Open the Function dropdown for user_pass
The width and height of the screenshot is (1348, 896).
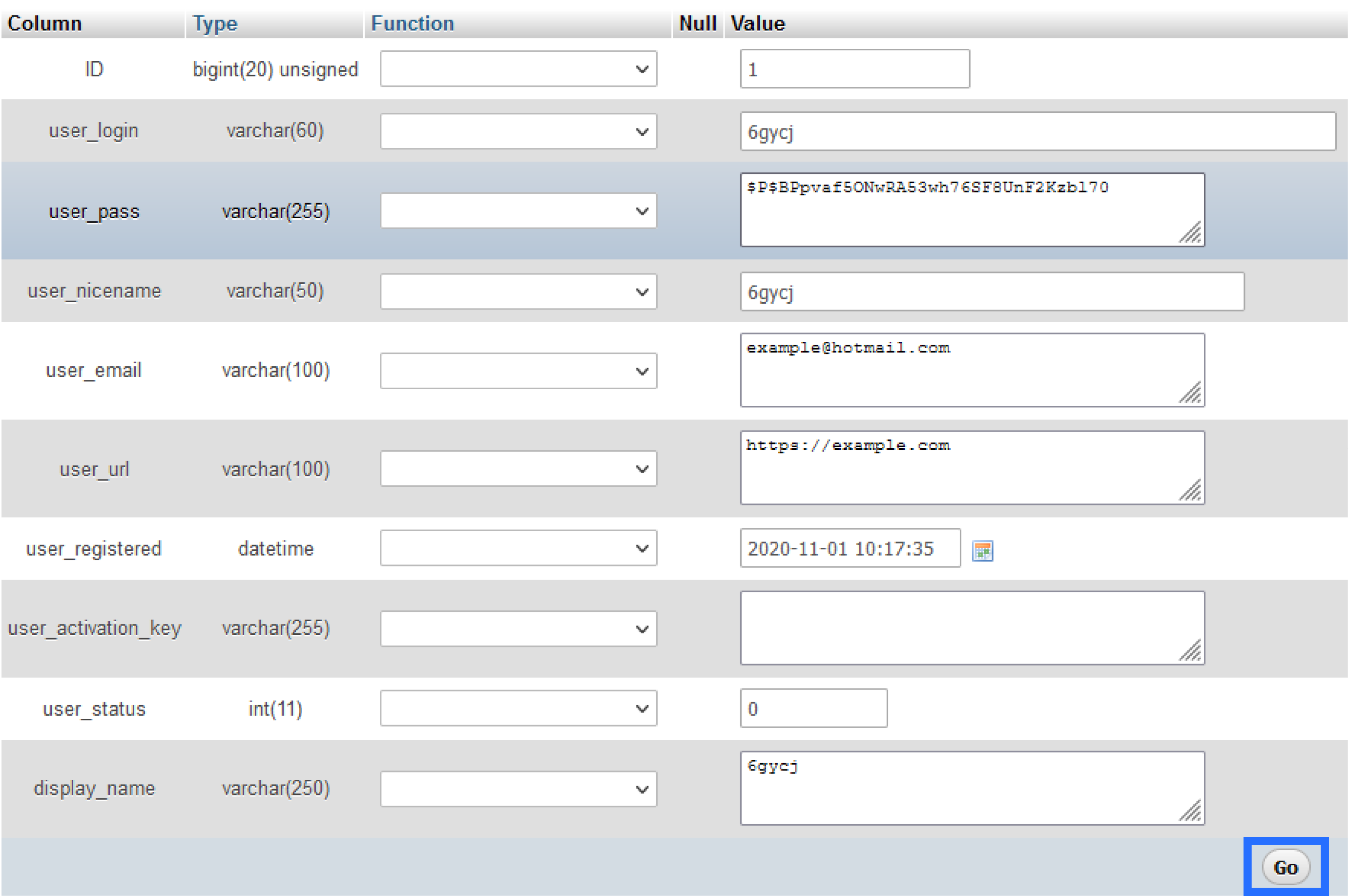tap(517, 211)
